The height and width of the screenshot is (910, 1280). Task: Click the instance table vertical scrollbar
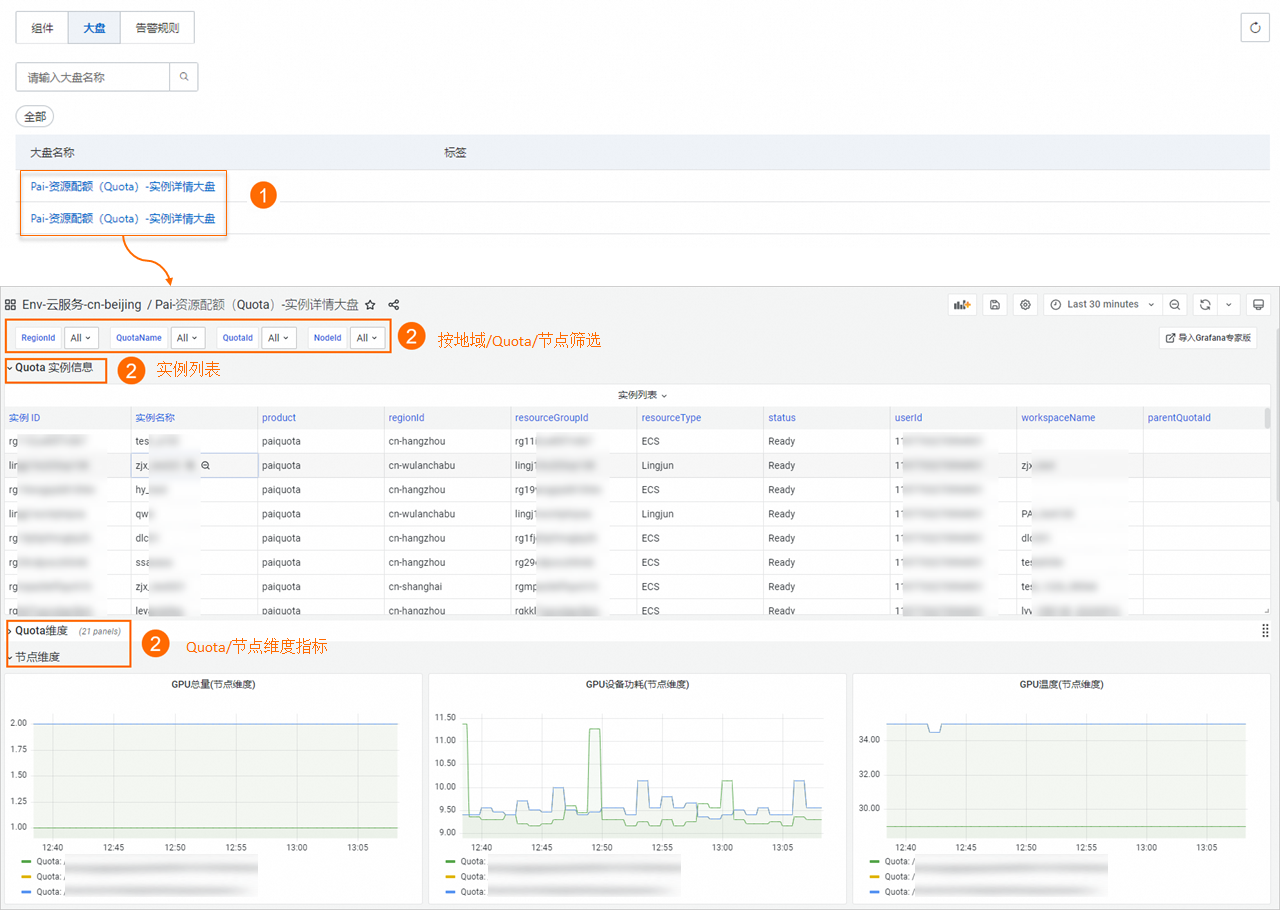[1268, 417]
